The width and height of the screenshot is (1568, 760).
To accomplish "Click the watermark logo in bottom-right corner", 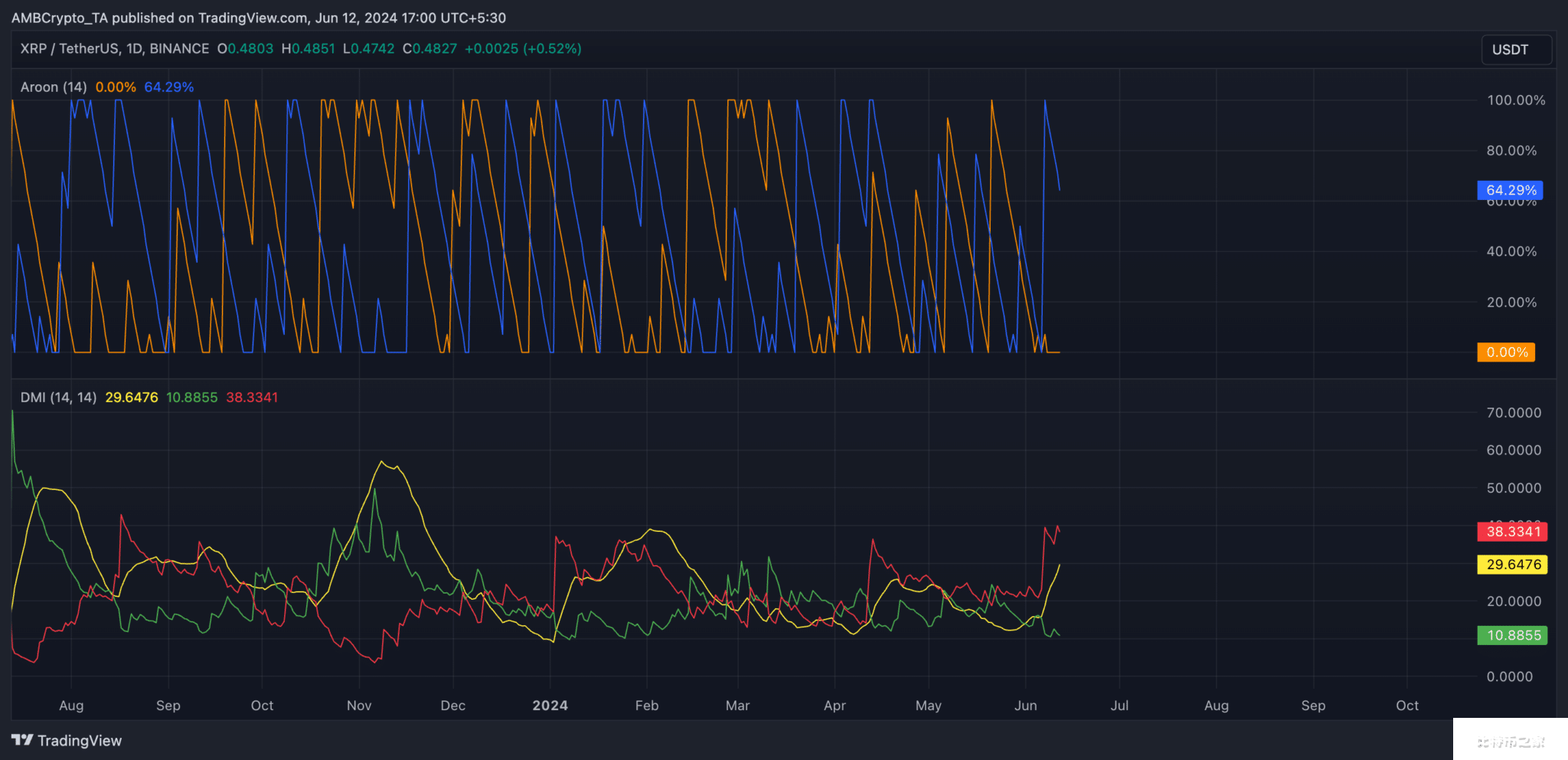I will (x=1509, y=739).
